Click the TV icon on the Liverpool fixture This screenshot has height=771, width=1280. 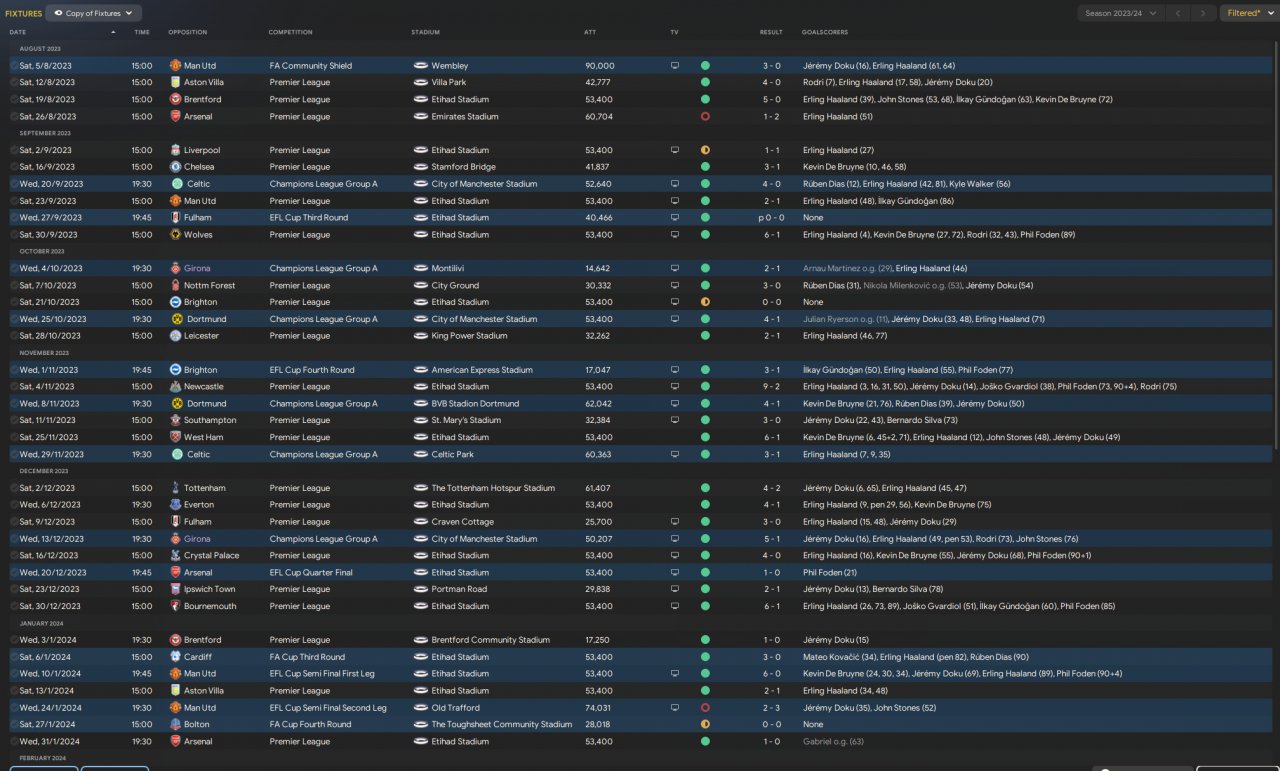coord(675,150)
